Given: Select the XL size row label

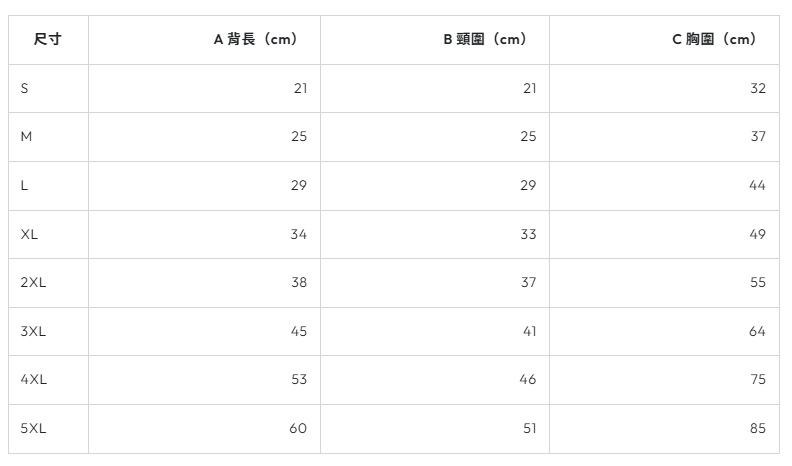Looking at the screenshot, I should pyautogui.click(x=29, y=234).
